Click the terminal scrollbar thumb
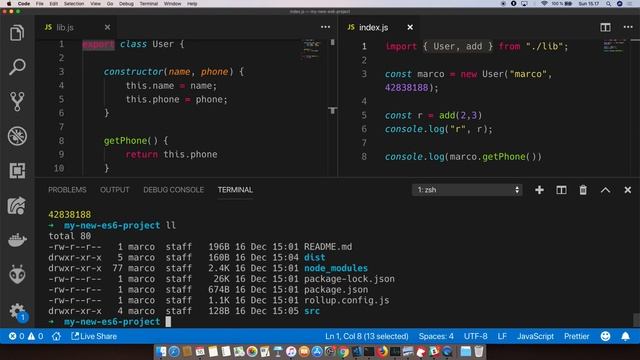 point(636,320)
